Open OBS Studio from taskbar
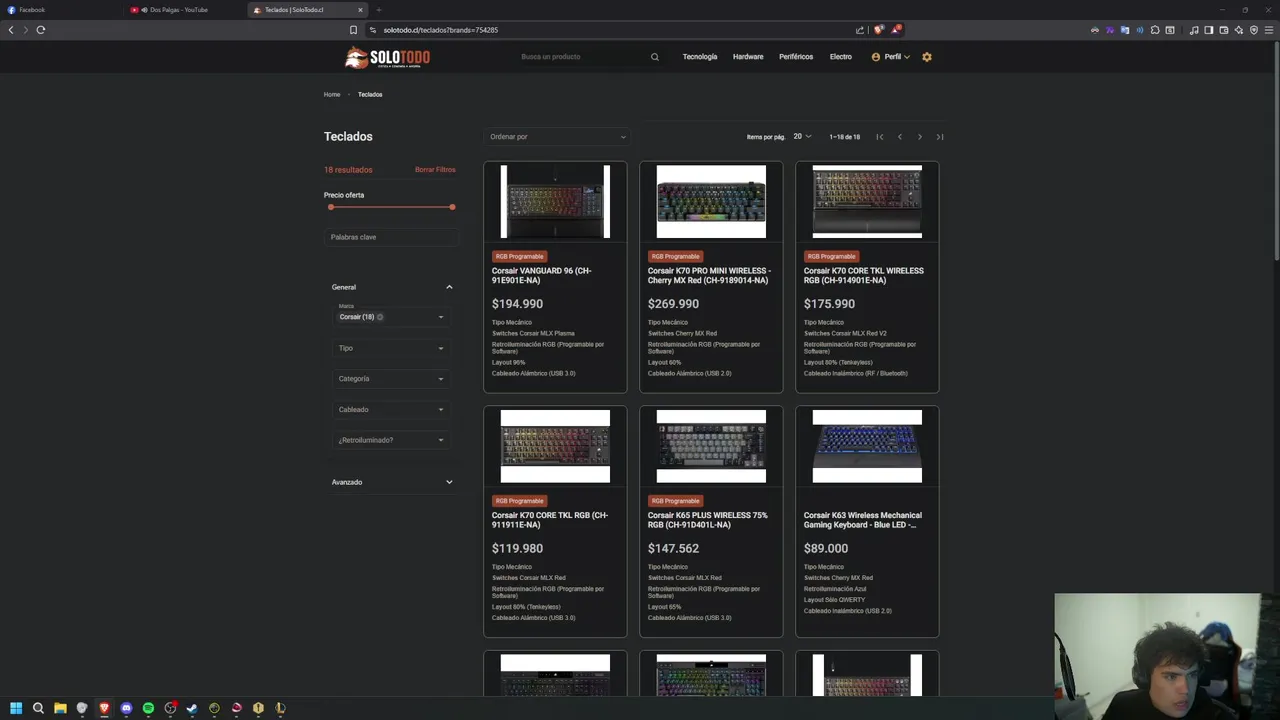The image size is (1280, 720). point(170,708)
